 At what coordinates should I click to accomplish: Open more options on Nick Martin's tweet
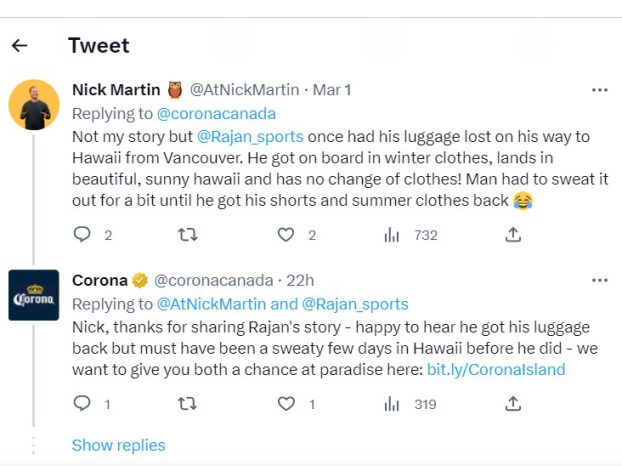tap(599, 90)
